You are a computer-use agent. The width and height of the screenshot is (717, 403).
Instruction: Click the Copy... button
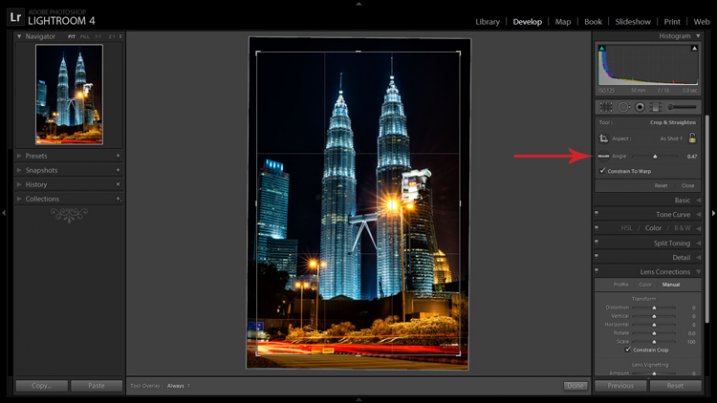(41, 385)
